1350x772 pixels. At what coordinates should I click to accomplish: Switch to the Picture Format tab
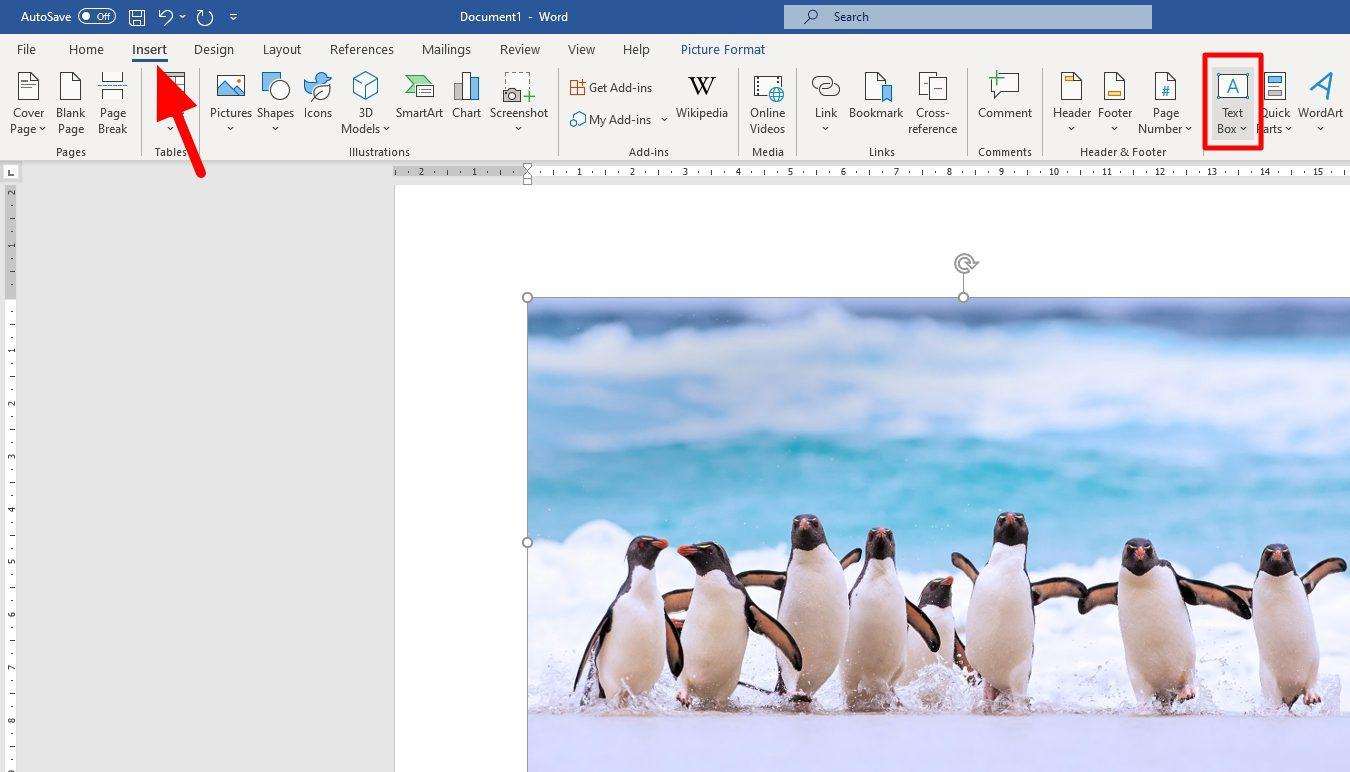point(722,49)
